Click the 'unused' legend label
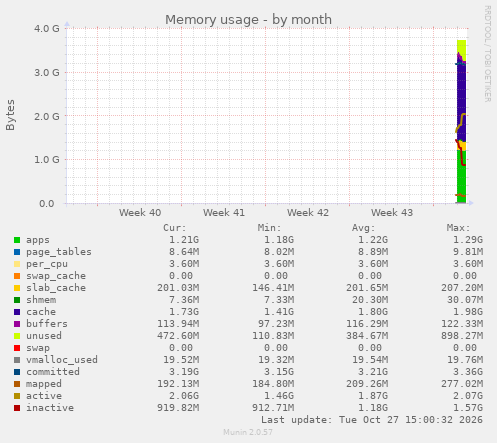497x443 pixels. coord(44,336)
